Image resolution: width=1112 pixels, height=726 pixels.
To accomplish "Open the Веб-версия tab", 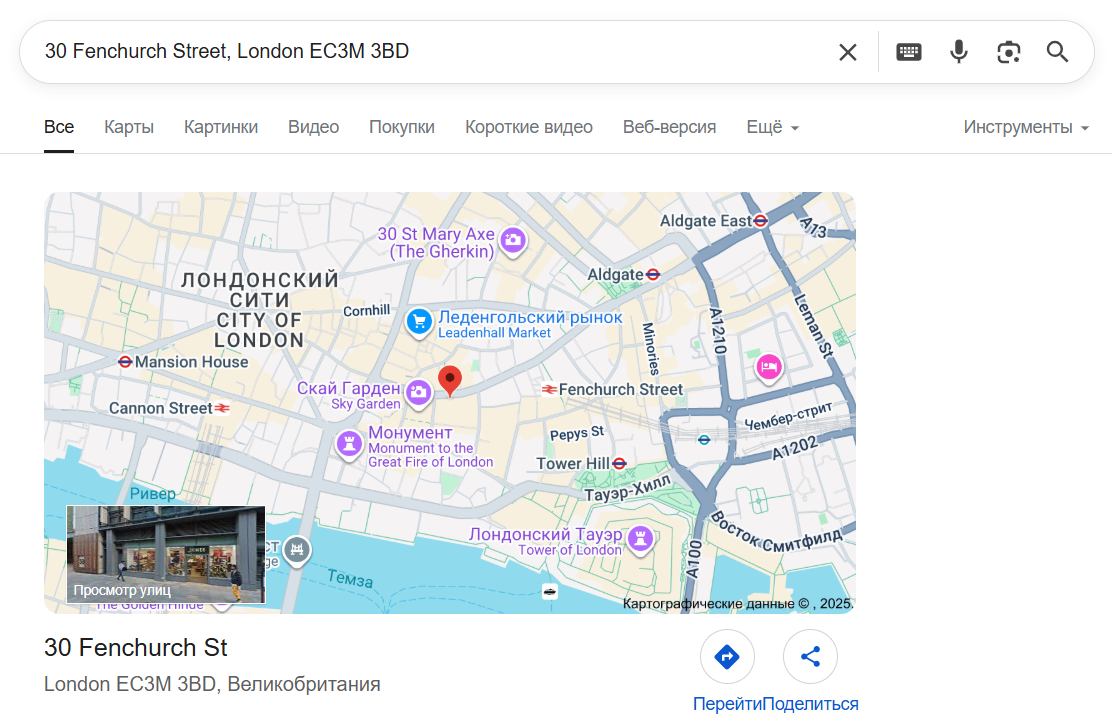I will (669, 127).
